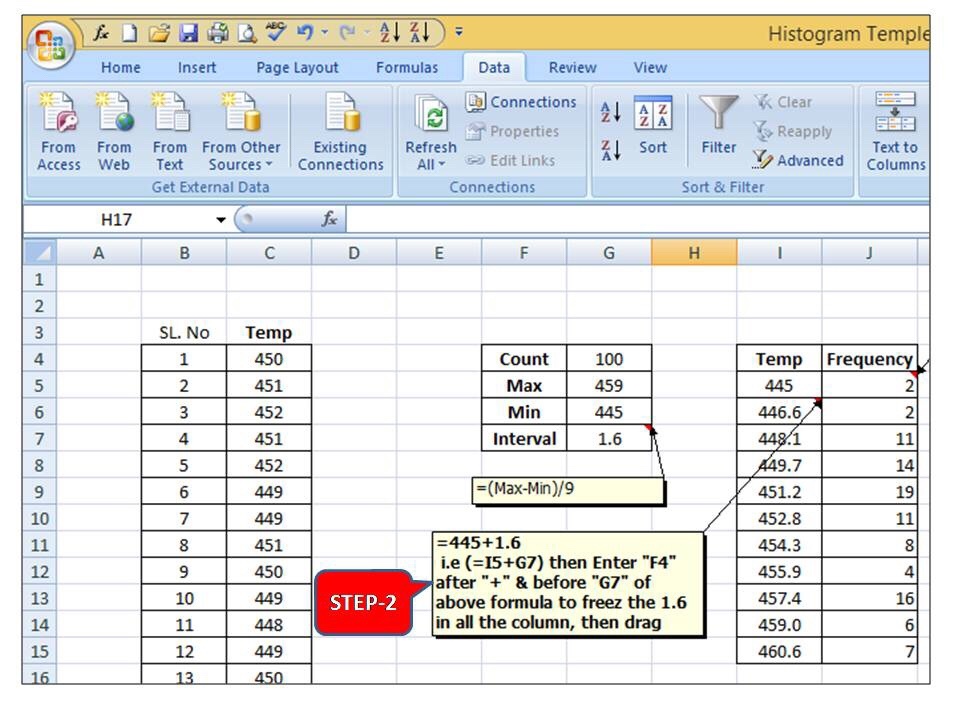Click the Open folder icon

[x=159, y=32]
